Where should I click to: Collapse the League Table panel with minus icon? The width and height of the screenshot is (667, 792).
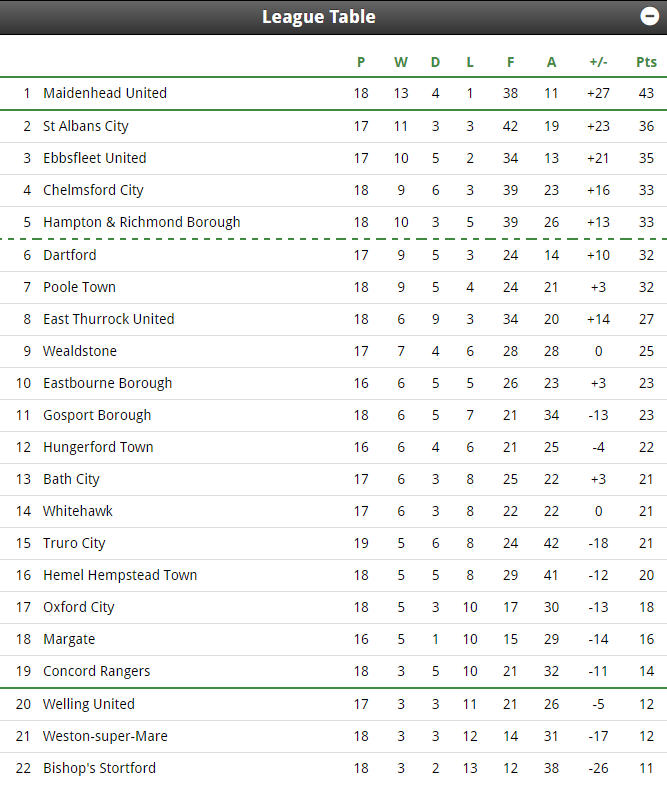(x=649, y=16)
